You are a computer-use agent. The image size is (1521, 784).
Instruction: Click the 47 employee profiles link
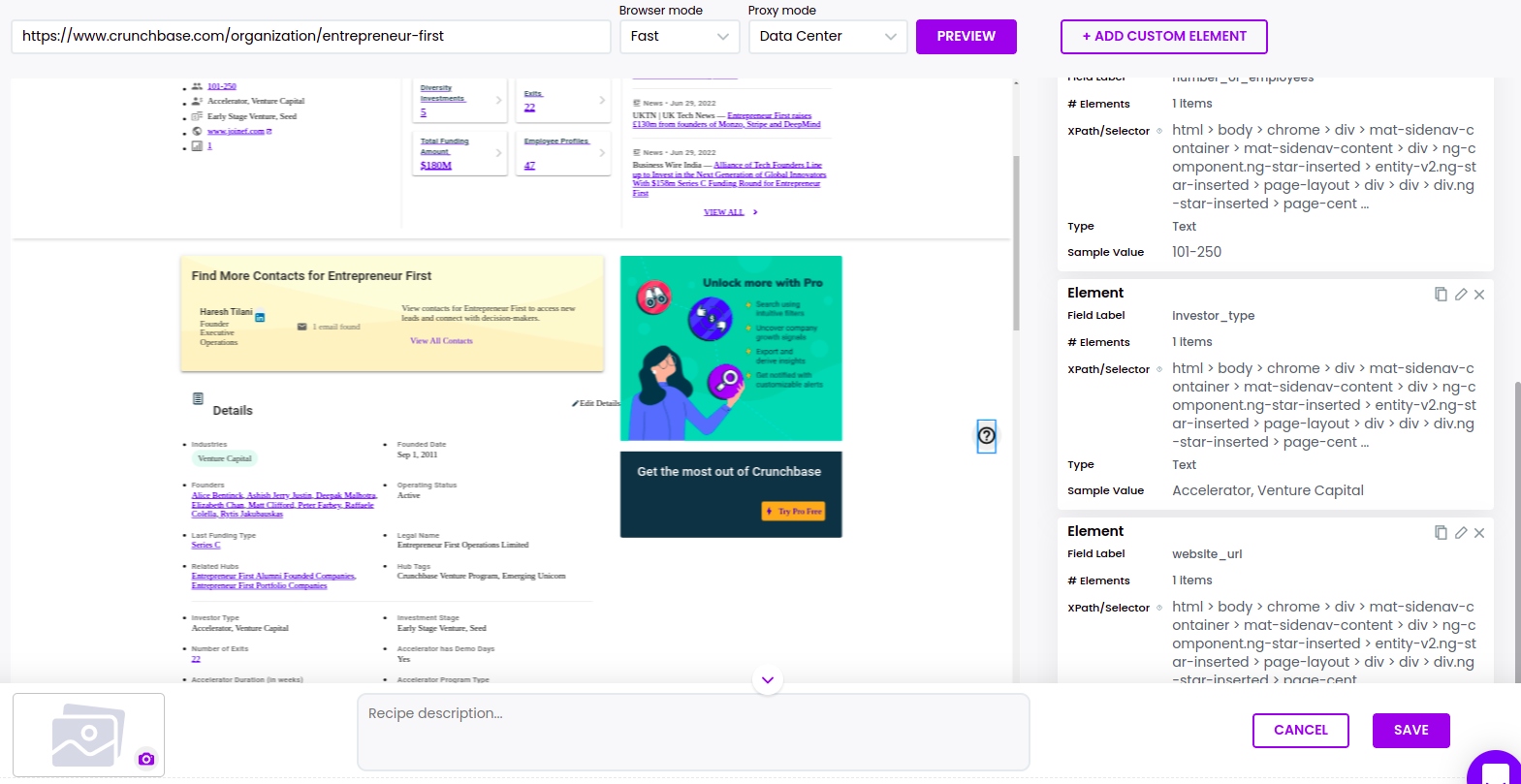click(x=529, y=166)
